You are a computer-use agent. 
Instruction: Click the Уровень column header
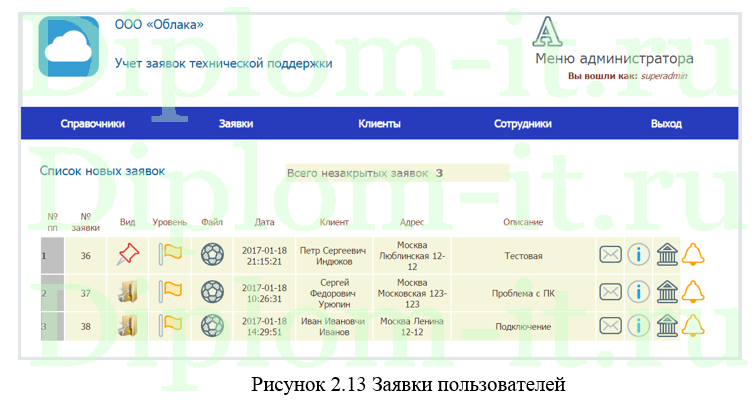[170, 222]
